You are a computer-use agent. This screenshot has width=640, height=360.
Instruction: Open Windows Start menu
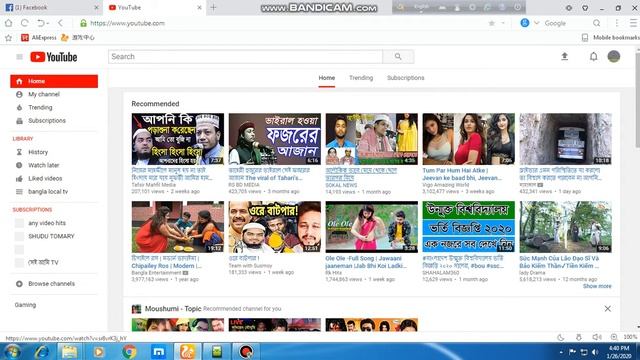tap(12, 351)
